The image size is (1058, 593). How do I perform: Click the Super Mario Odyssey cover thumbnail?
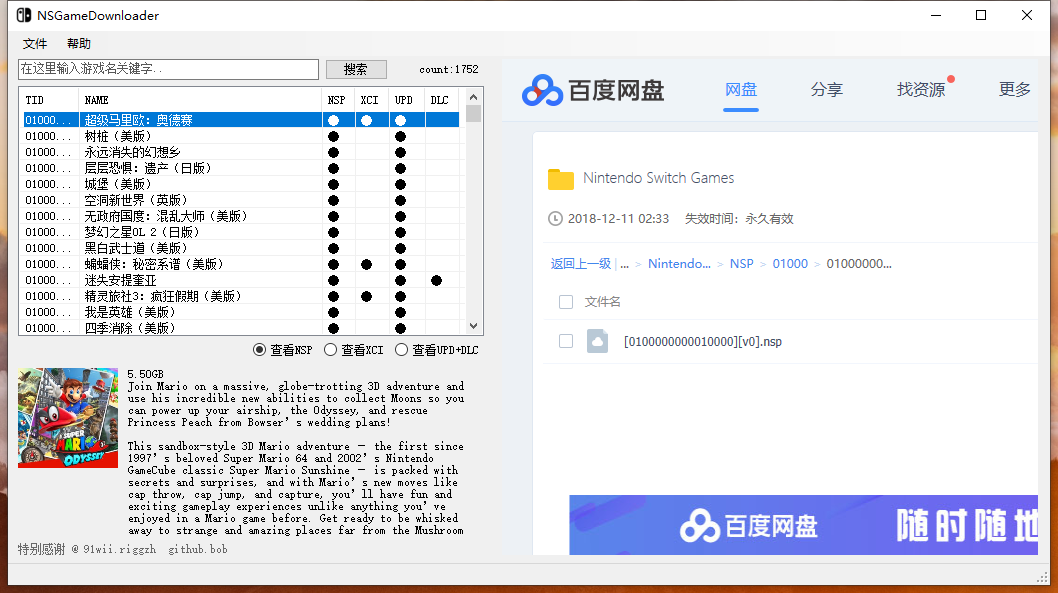pyautogui.click(x=68, y=418)
